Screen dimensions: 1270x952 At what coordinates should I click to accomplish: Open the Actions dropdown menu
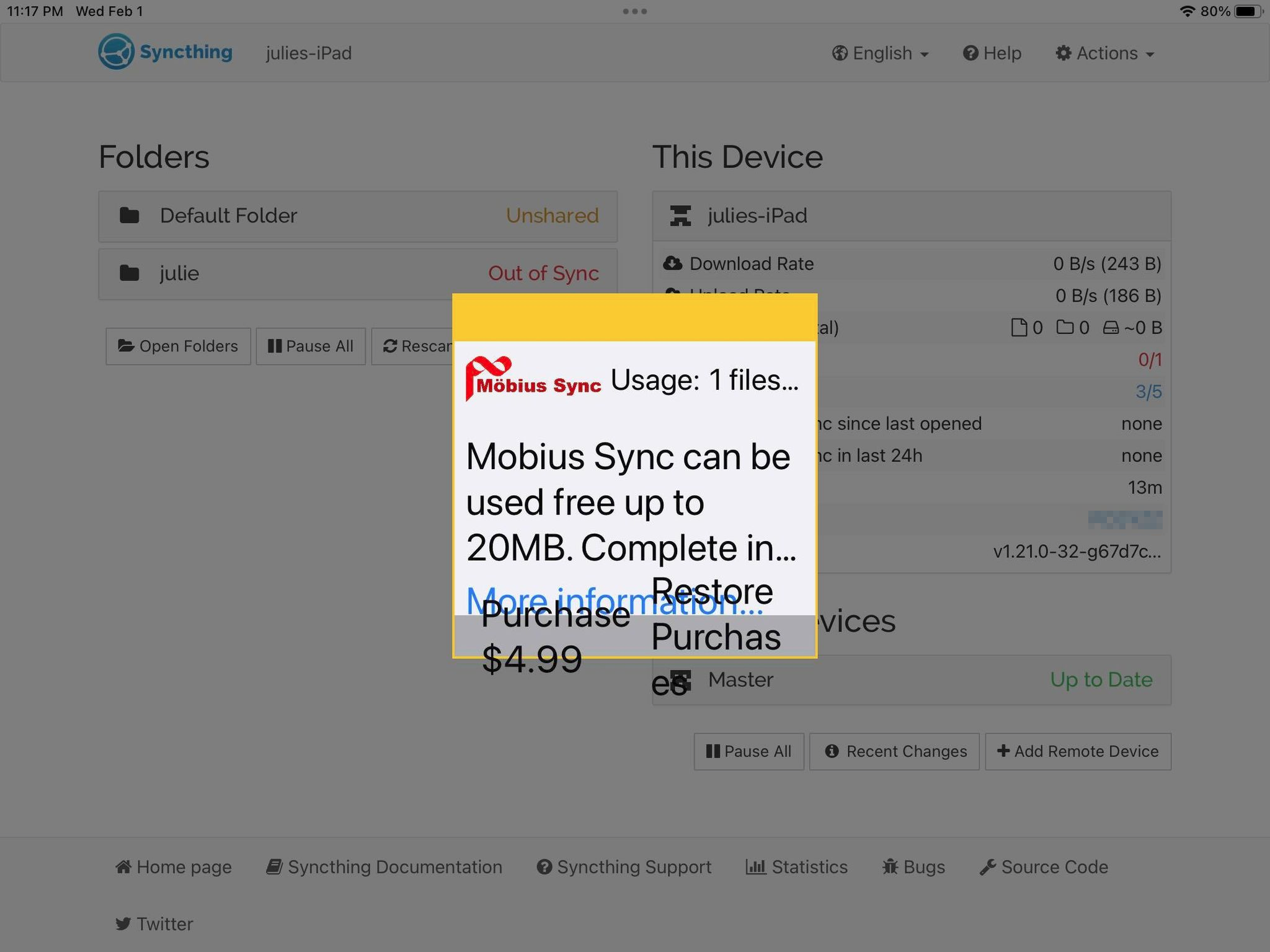(x=1105, y=53)
